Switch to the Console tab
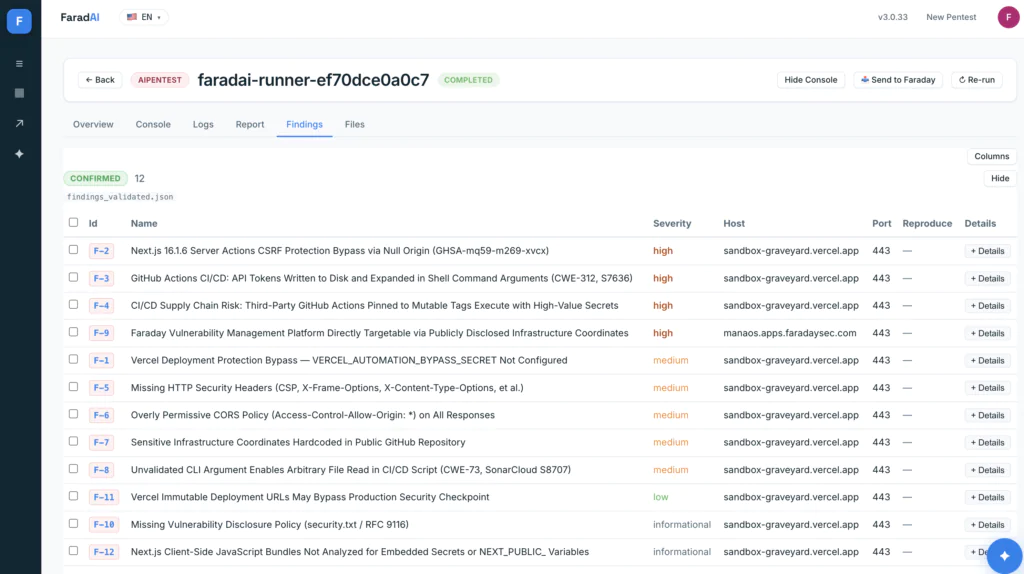 (x=153, y=124)
